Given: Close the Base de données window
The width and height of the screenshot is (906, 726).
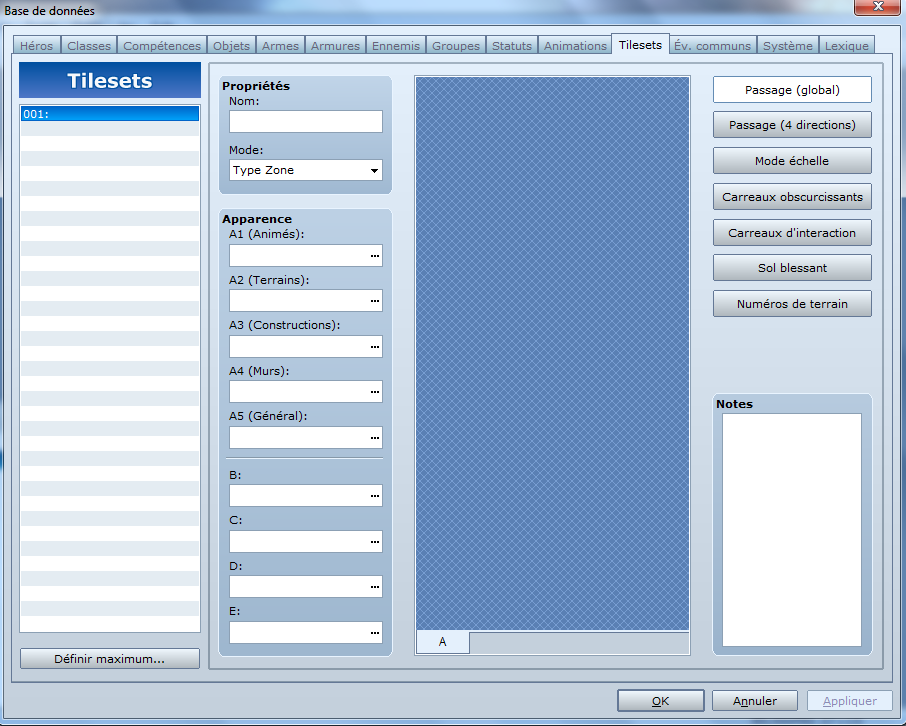Looking at the screenshot, I should coord(877,6).
